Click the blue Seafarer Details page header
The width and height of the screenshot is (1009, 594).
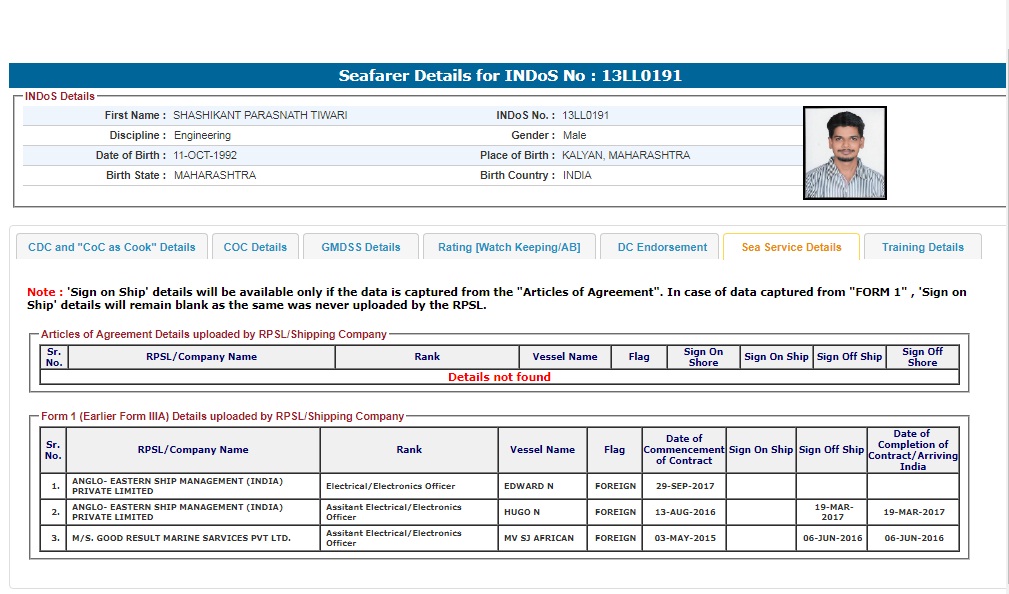[507, 76]
